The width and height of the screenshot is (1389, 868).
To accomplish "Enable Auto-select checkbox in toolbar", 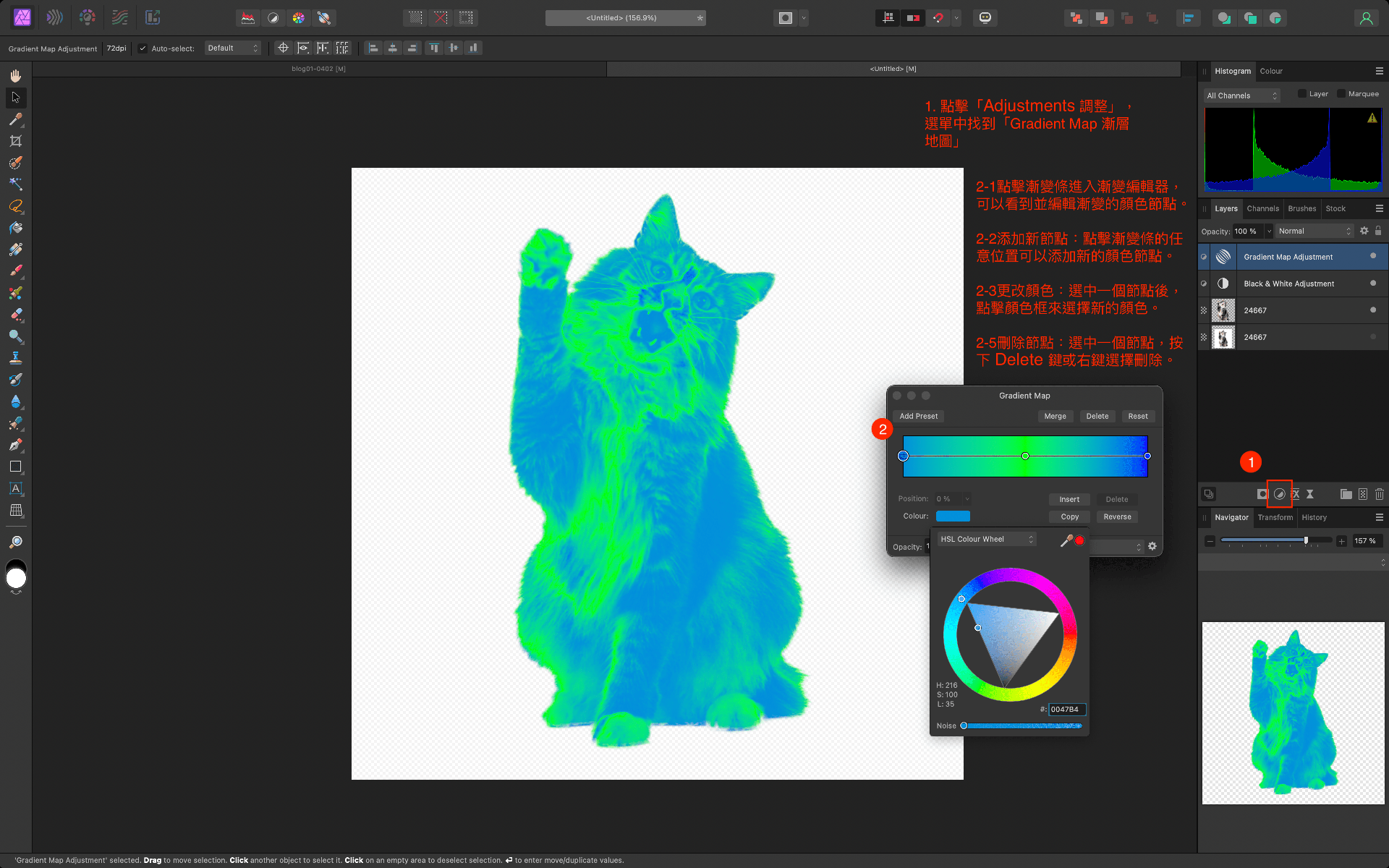I will [143, 48].
